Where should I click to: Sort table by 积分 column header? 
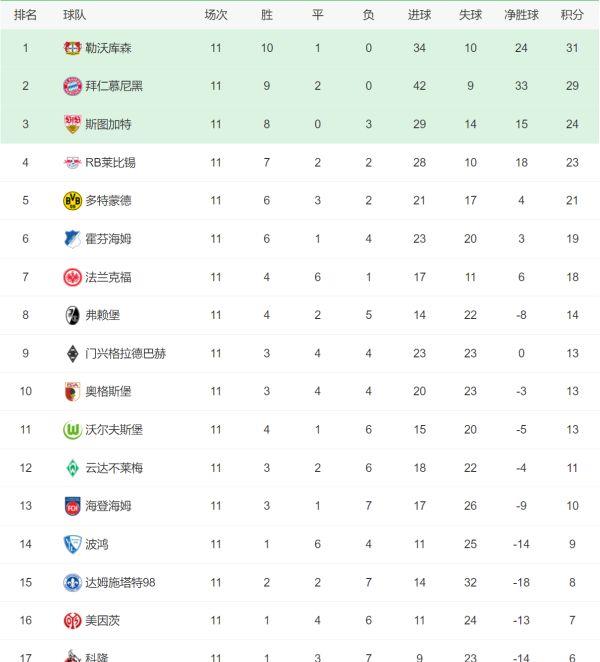coord(572,15)
